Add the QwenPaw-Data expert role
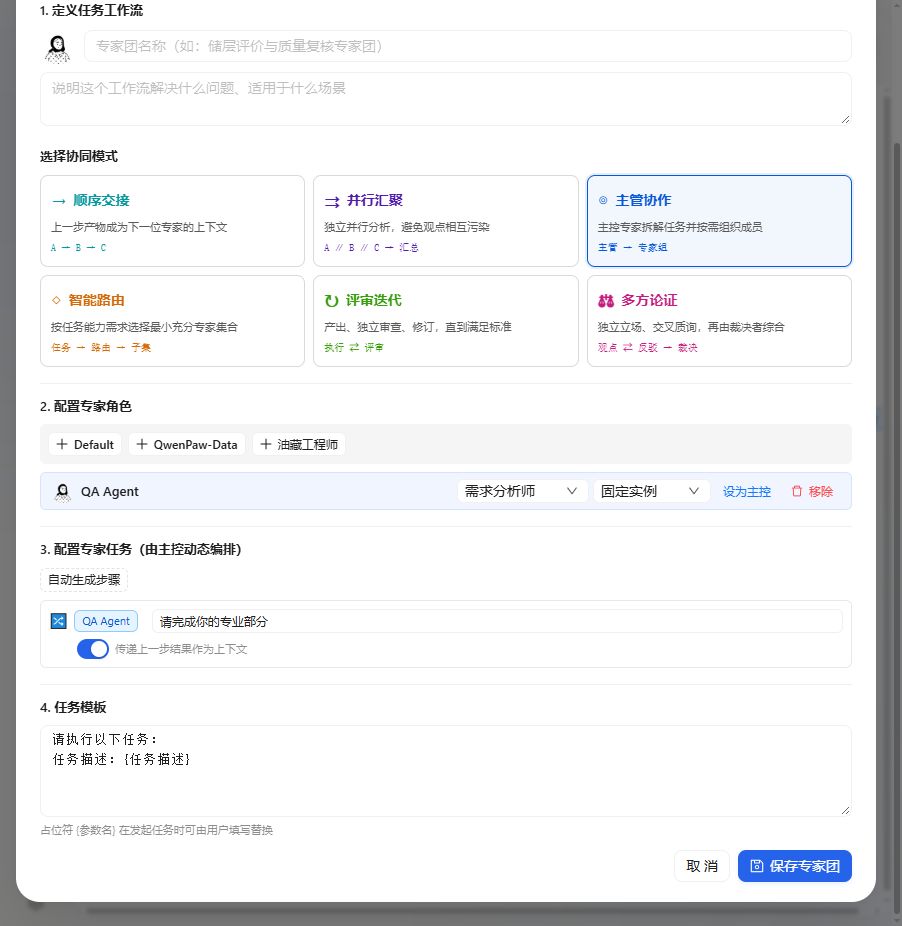 click(187, 445)
